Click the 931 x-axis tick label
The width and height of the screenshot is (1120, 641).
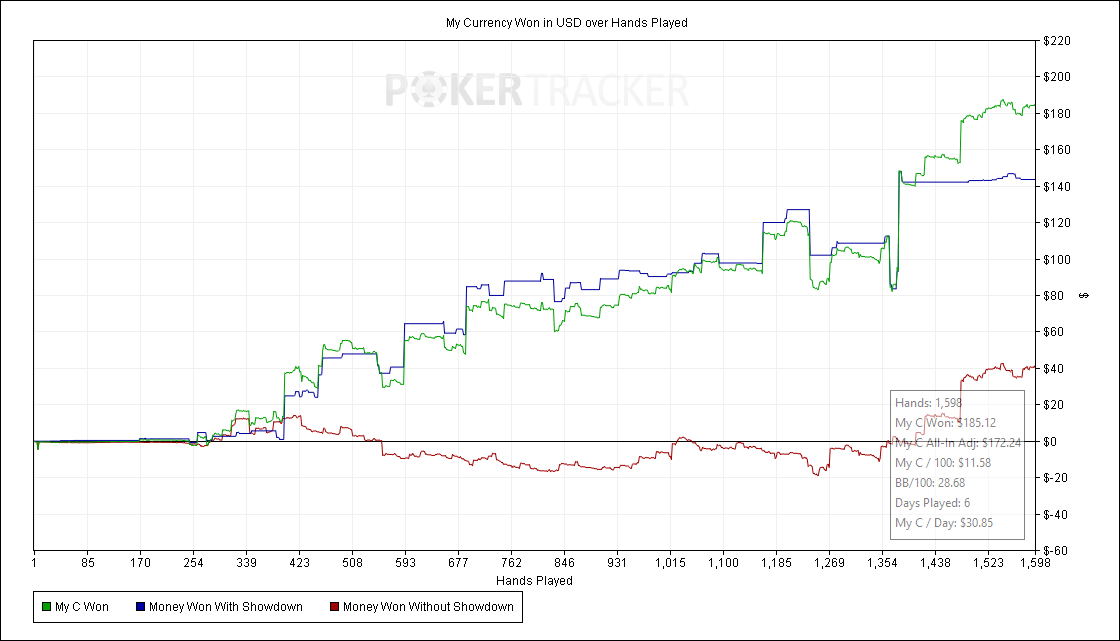click(x=617, y=563)
